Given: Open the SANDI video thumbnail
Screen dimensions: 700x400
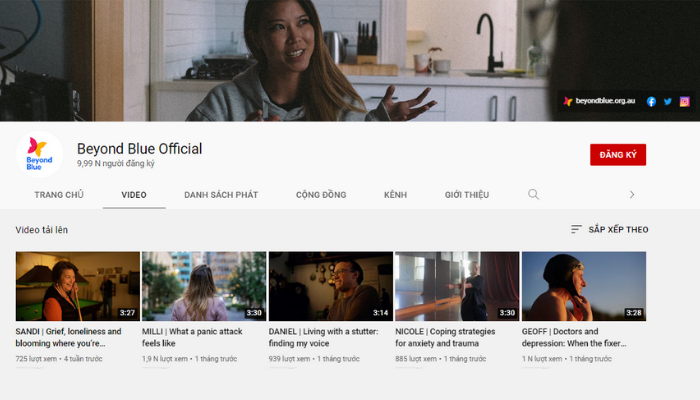Looking at the screenshot, I should tap(78, 286).
